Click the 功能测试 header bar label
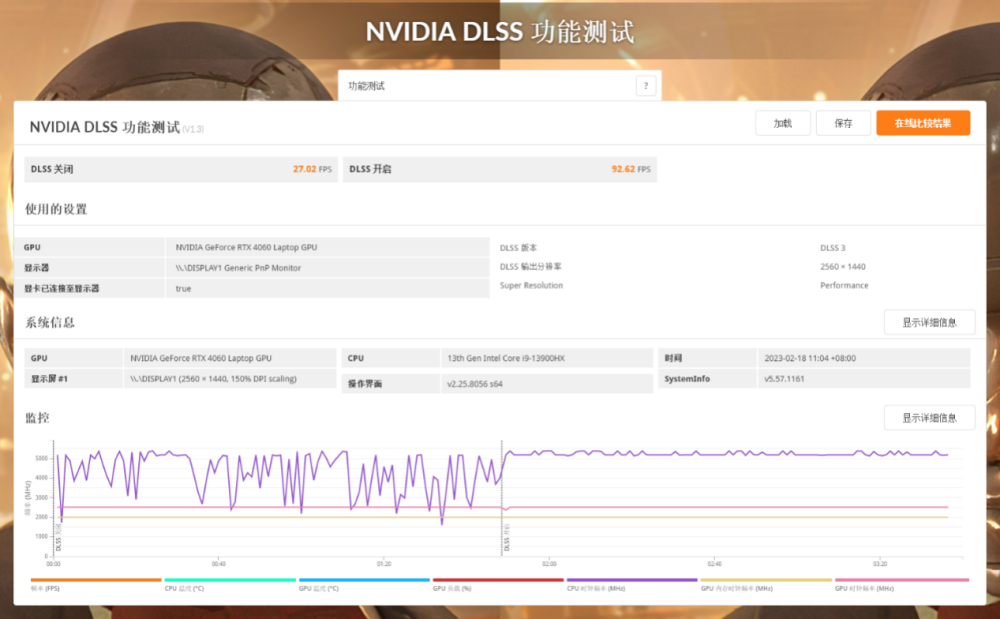Image resolution: width=1000 pixels, height=619 pixels. tap(367, 86)
